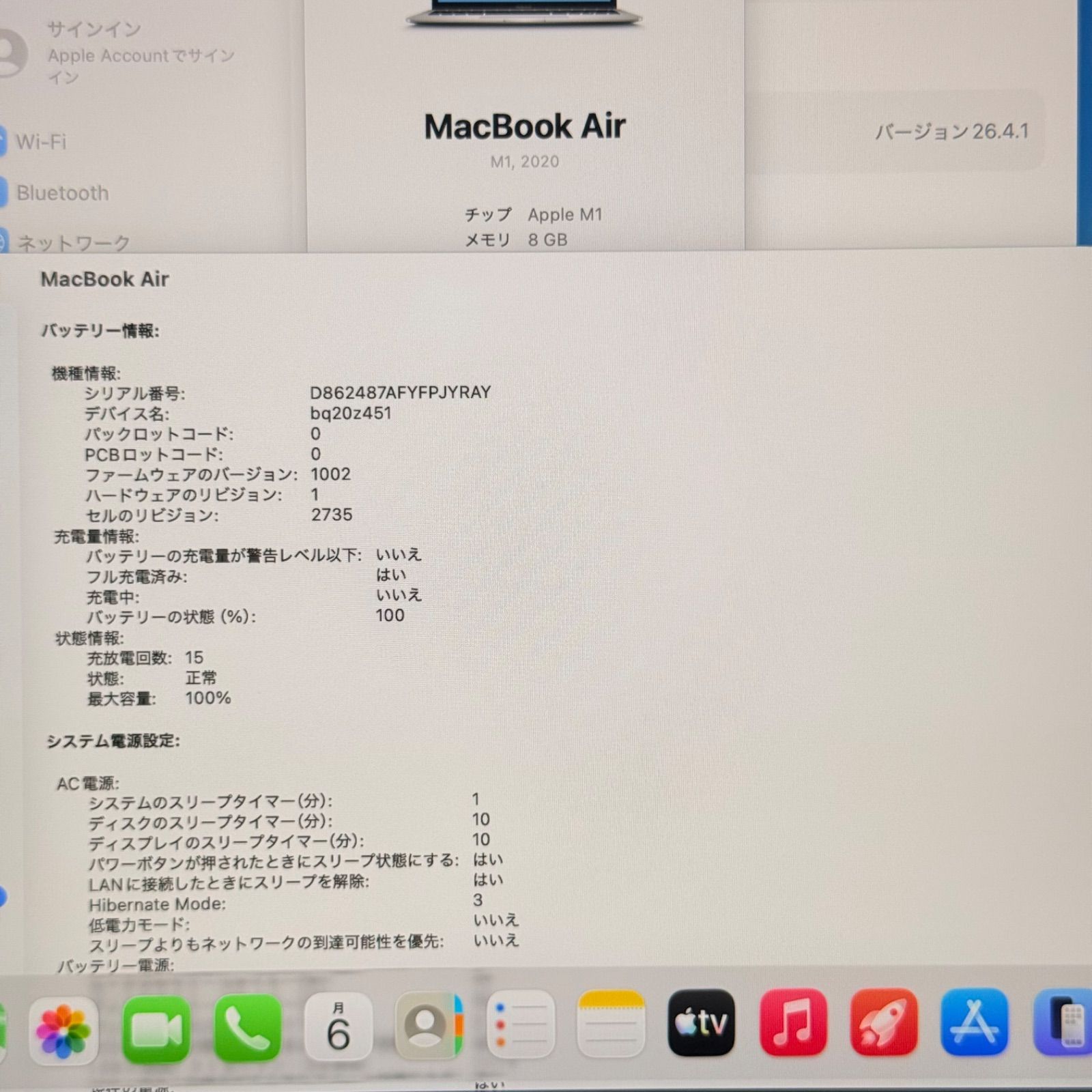Launch Reminders from the Dock
This screenshot has height=1092, width=1092.
coord(521,1024)
